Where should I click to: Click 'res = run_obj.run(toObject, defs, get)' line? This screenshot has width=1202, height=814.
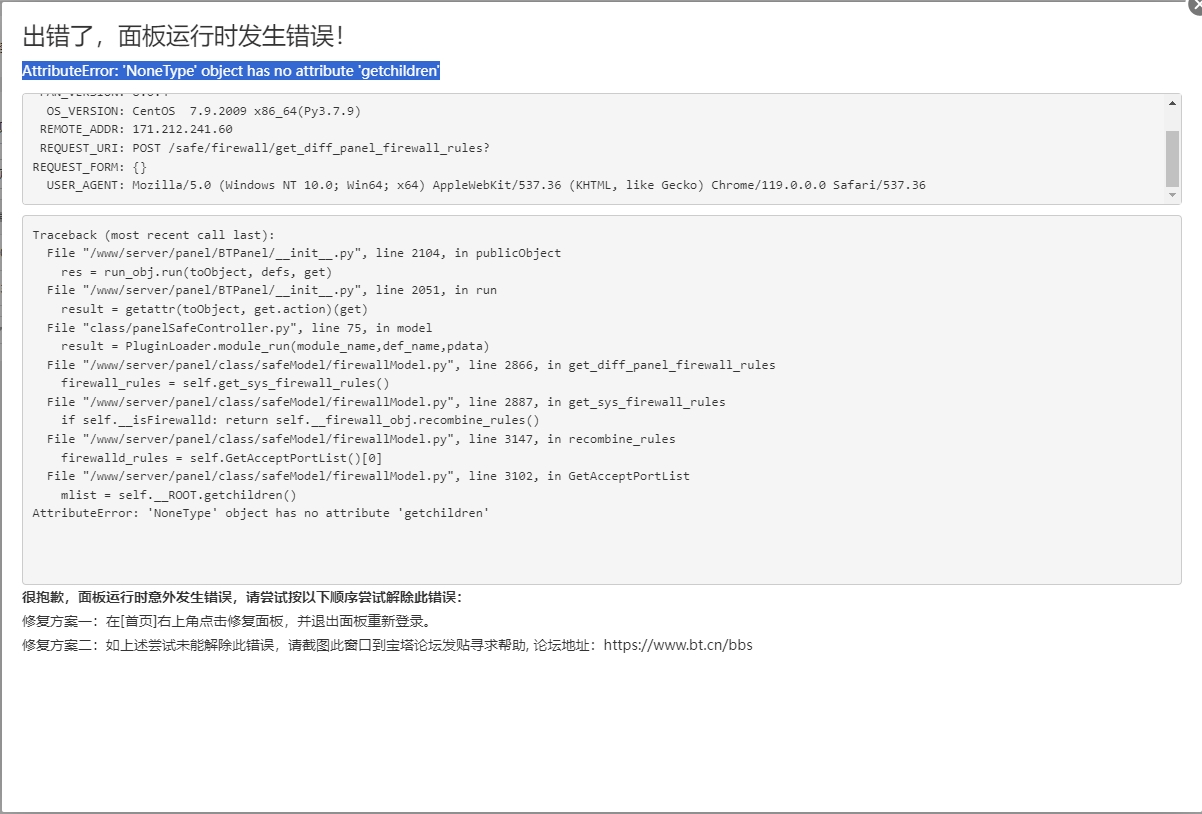pyautogui.click(x=196, y=272)
